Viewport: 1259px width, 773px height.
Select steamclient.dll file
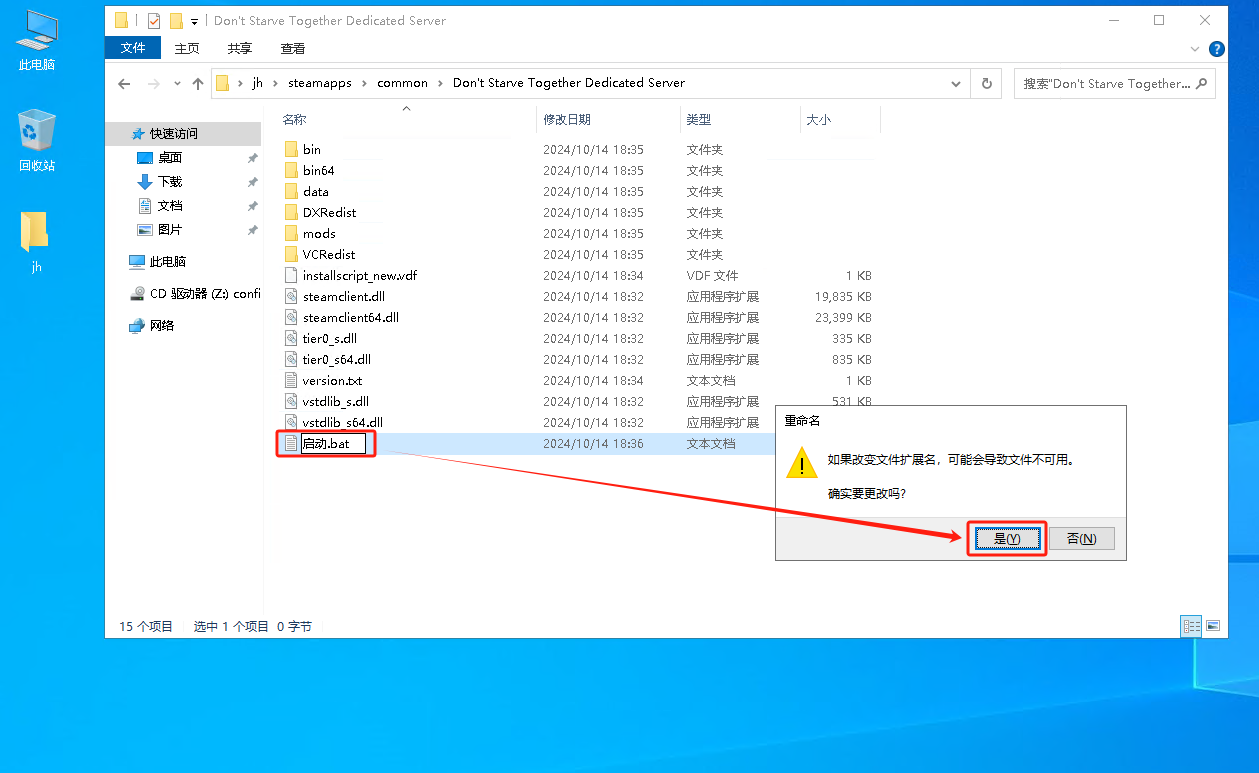click(334, 296)
